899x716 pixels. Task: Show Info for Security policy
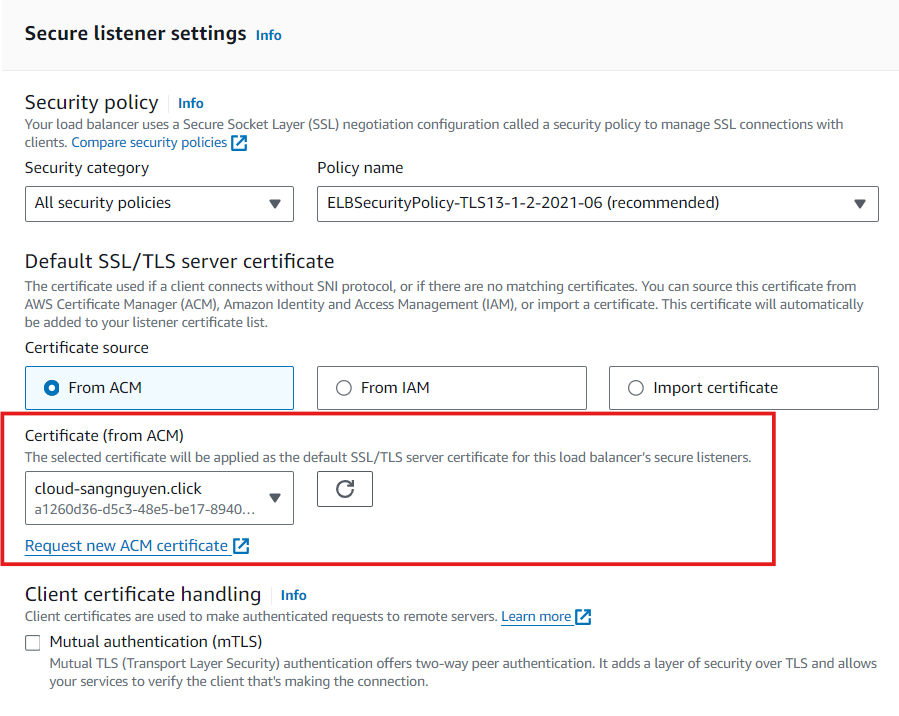click(x=191, y=103)
